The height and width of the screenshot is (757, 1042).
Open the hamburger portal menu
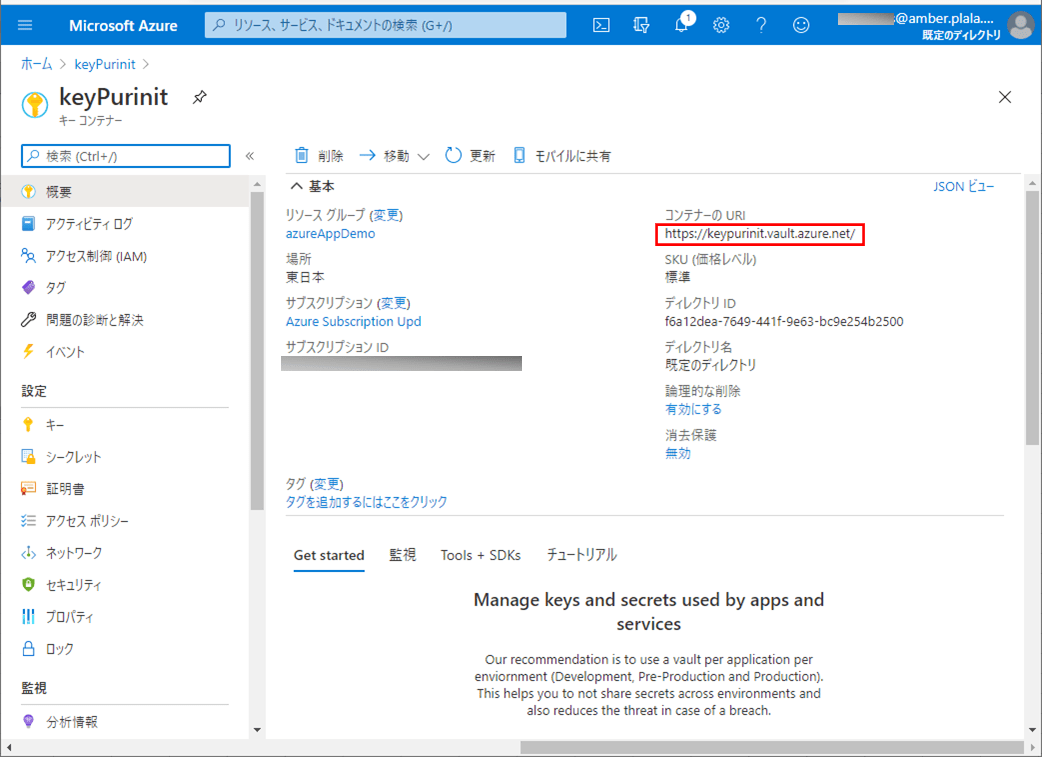pyautogui.click(x=25, y=25)
